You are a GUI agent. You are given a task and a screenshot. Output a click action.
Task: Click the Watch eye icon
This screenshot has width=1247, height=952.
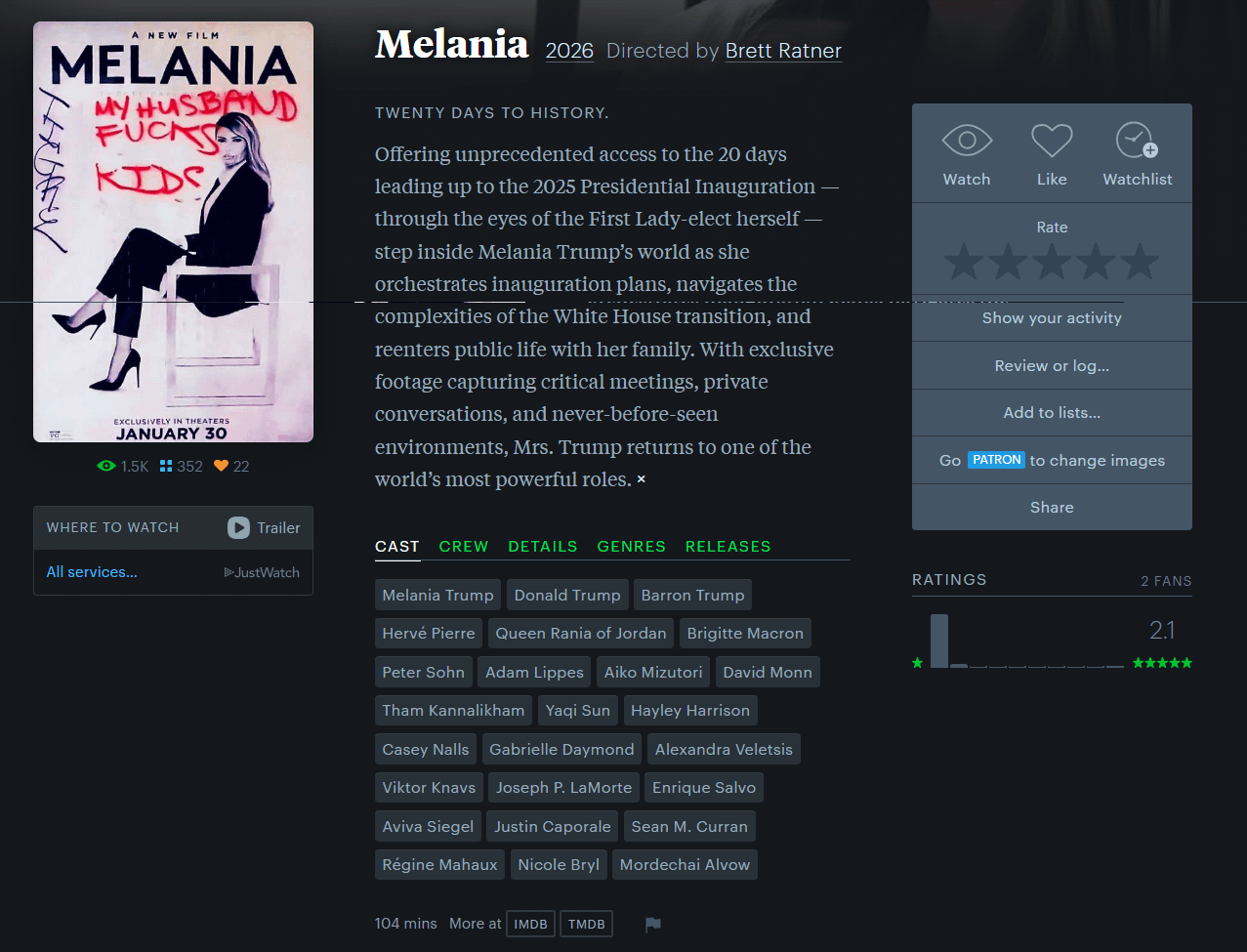click(x=967, y=142)
